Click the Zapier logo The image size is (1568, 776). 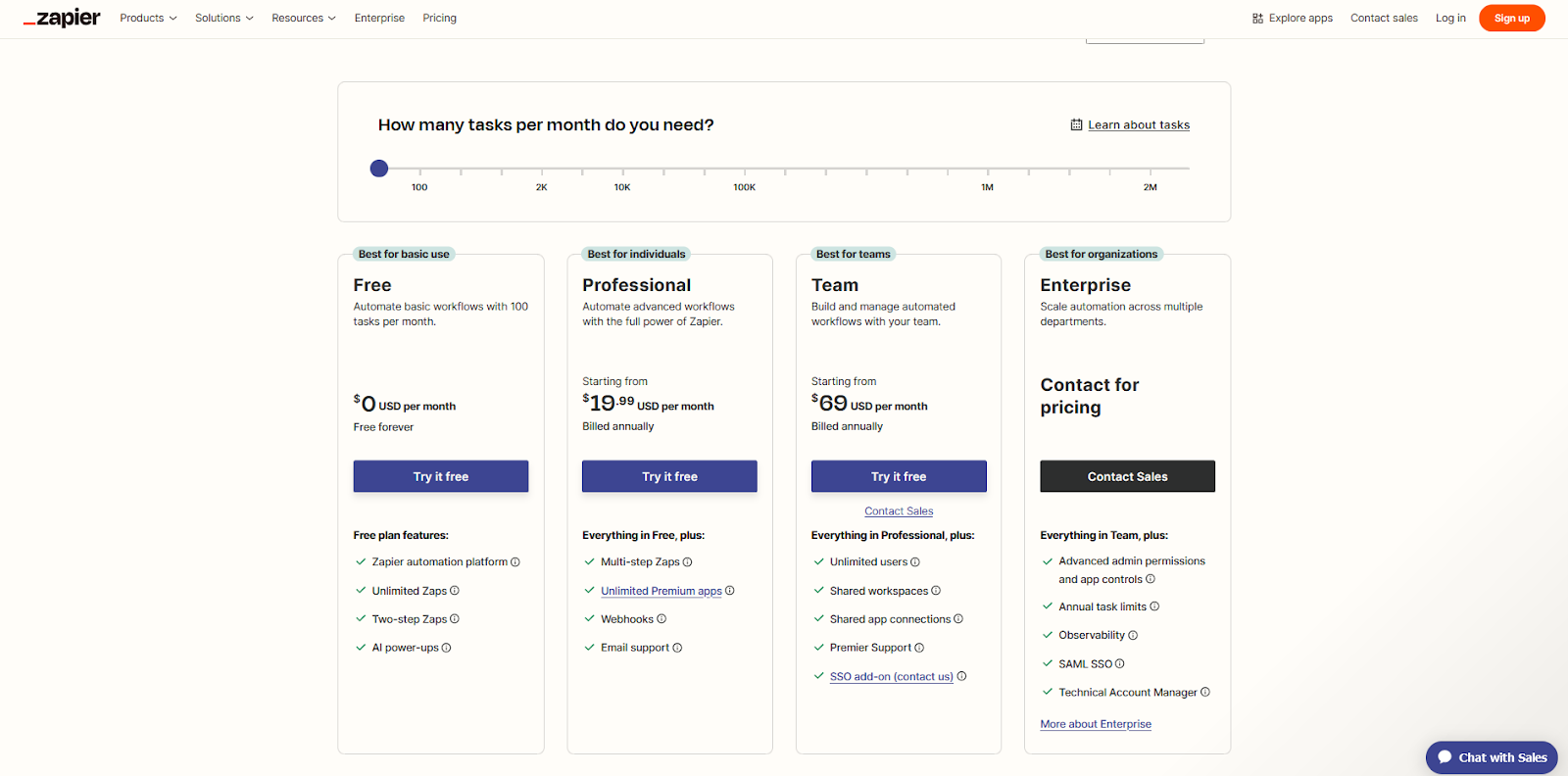click(62, 19)
